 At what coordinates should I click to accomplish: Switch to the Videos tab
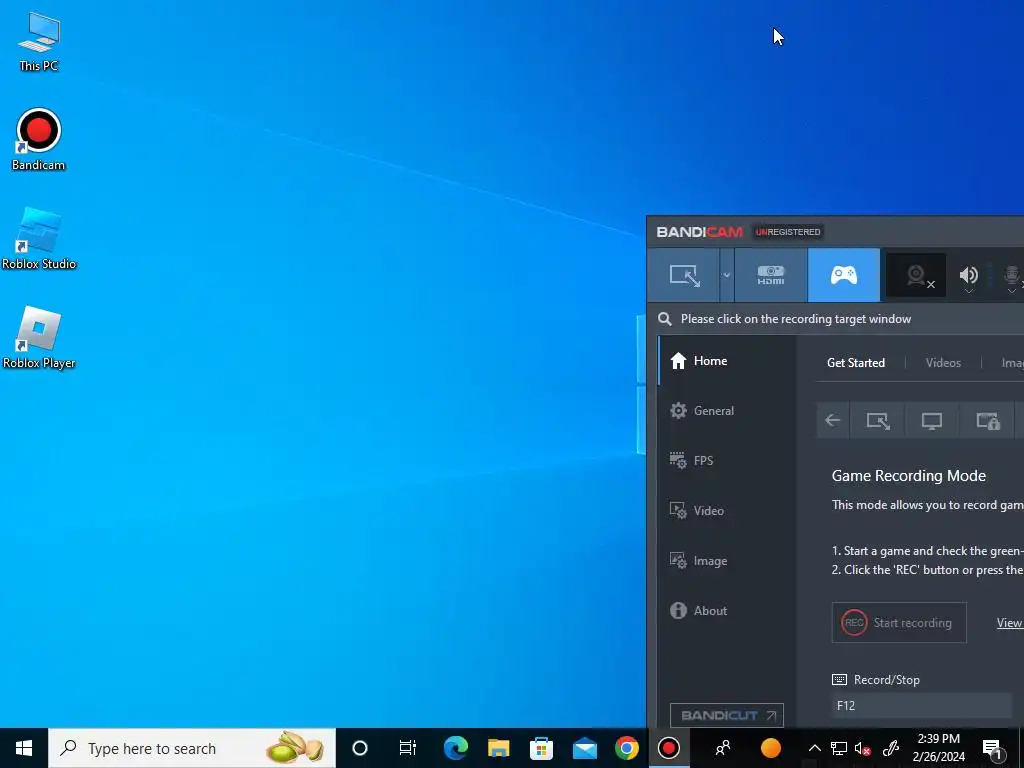pos(943,362)
